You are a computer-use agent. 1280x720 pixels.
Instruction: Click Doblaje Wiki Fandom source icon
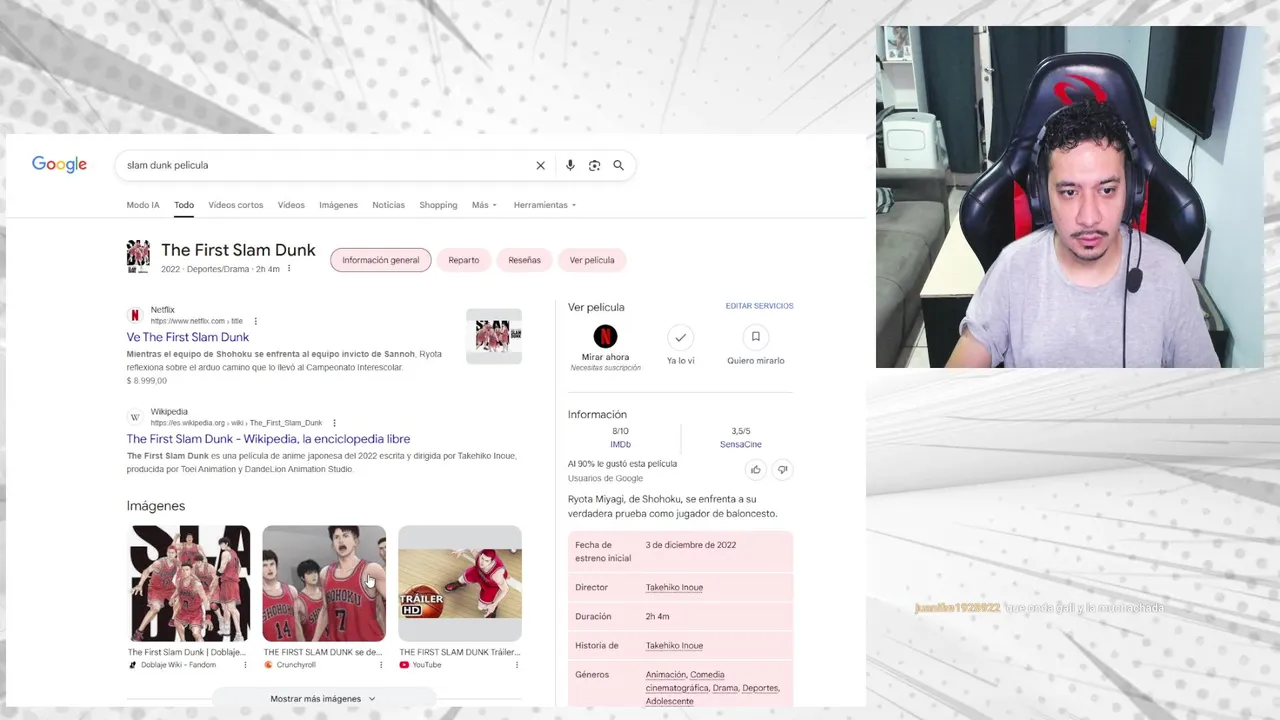click(x=133, y=665)
